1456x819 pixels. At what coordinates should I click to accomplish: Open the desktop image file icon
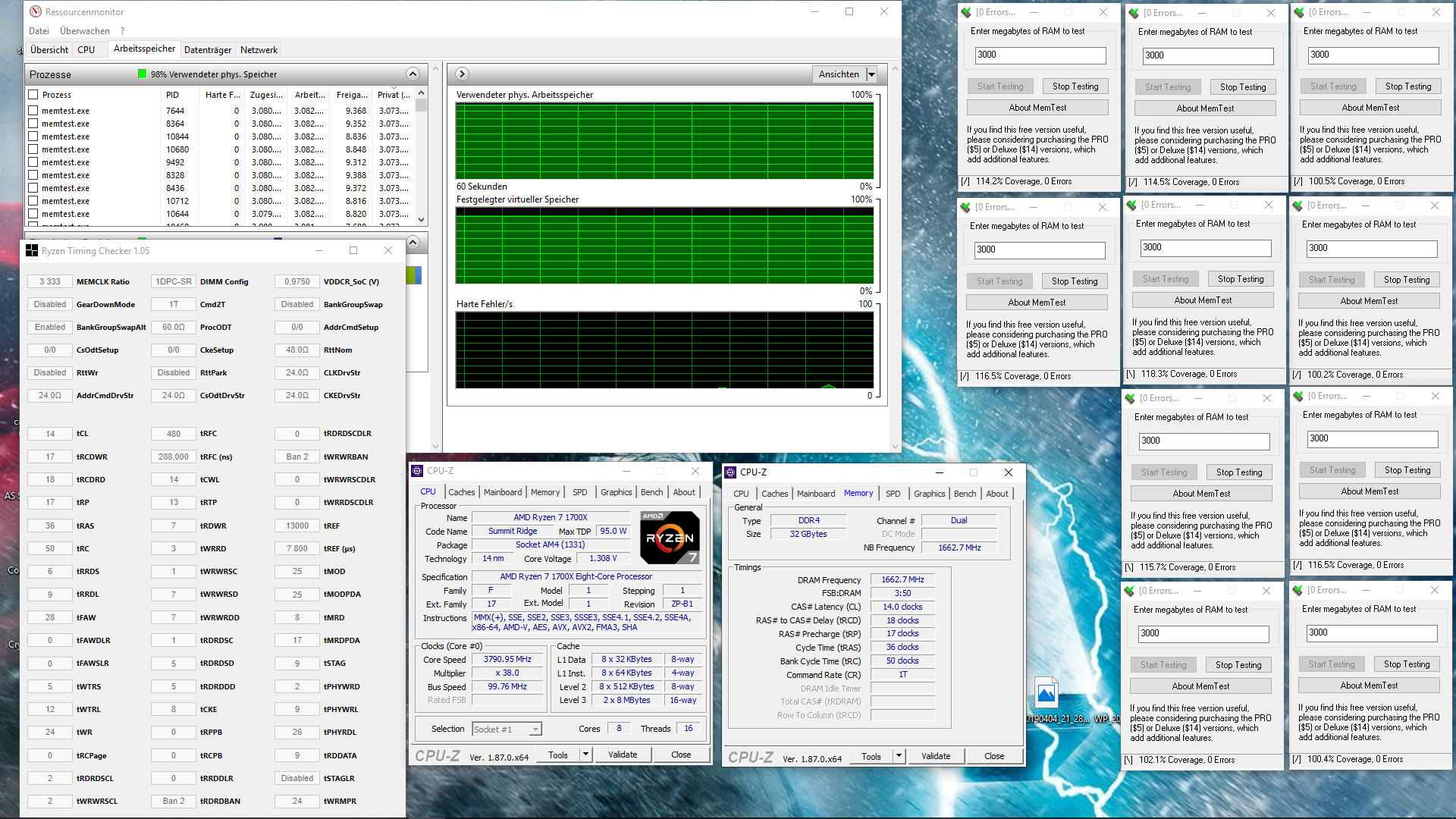click(x=1046, y=694)
